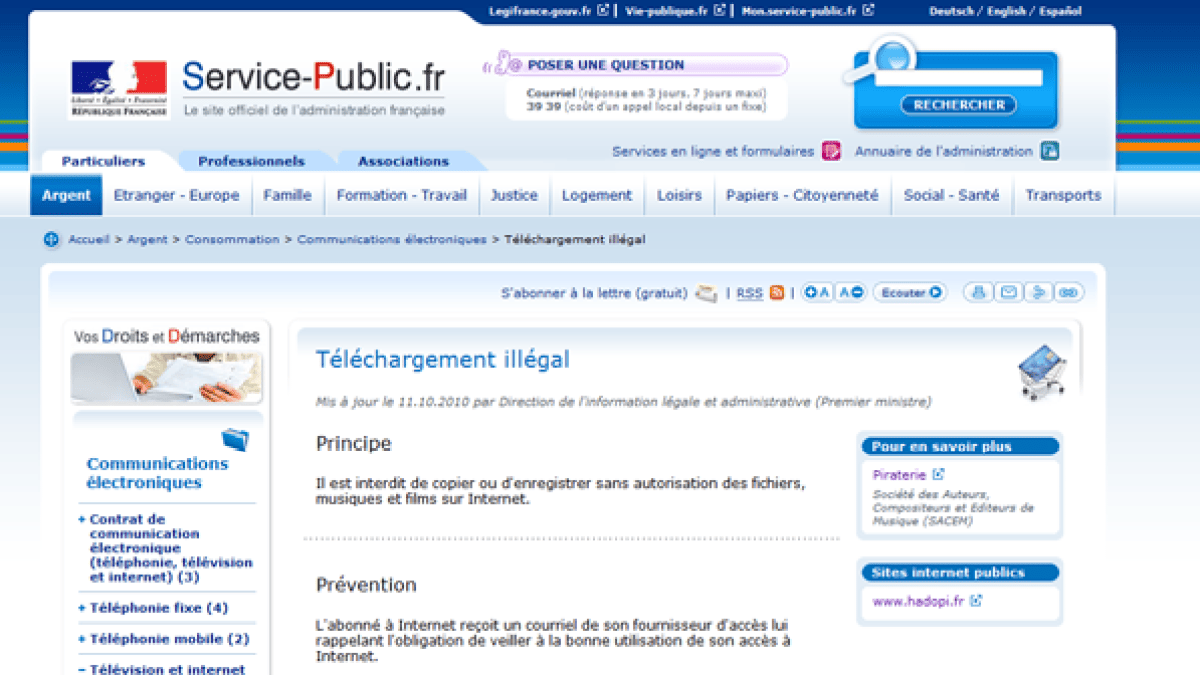1200x675 pixels.
Task: Click the RSS text link
Action: (750, 293)
